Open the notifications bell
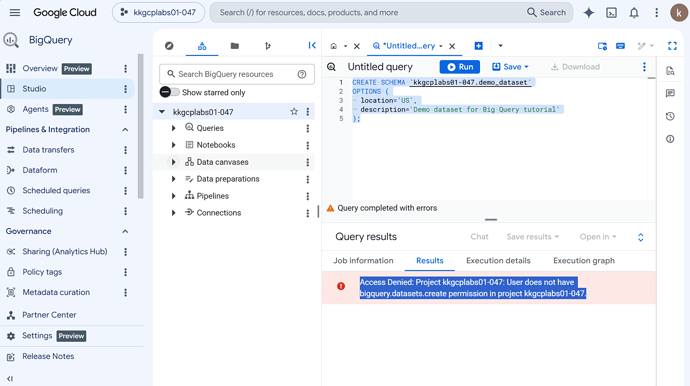 (634, 13)
